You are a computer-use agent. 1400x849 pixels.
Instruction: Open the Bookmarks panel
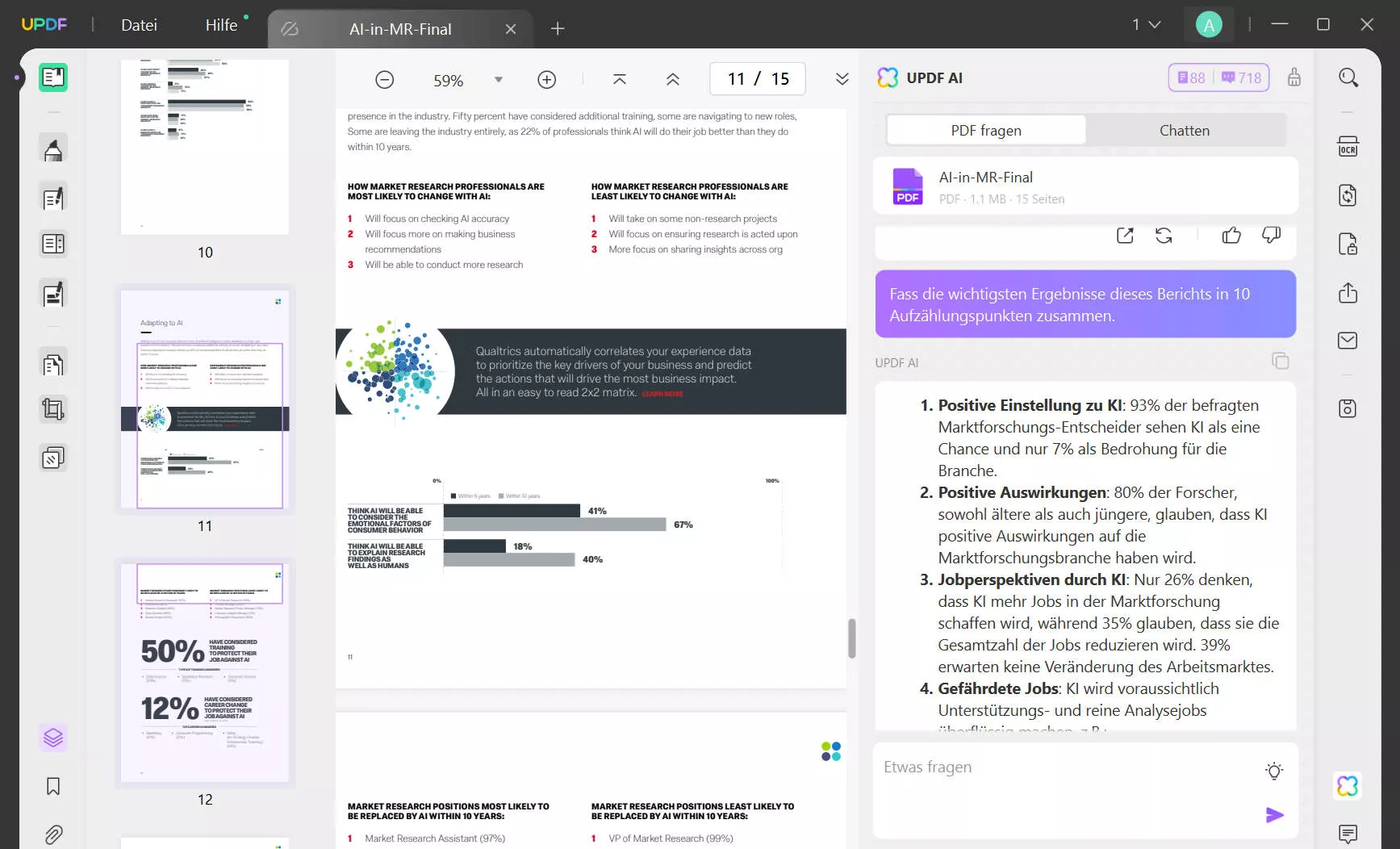[53, 786]
